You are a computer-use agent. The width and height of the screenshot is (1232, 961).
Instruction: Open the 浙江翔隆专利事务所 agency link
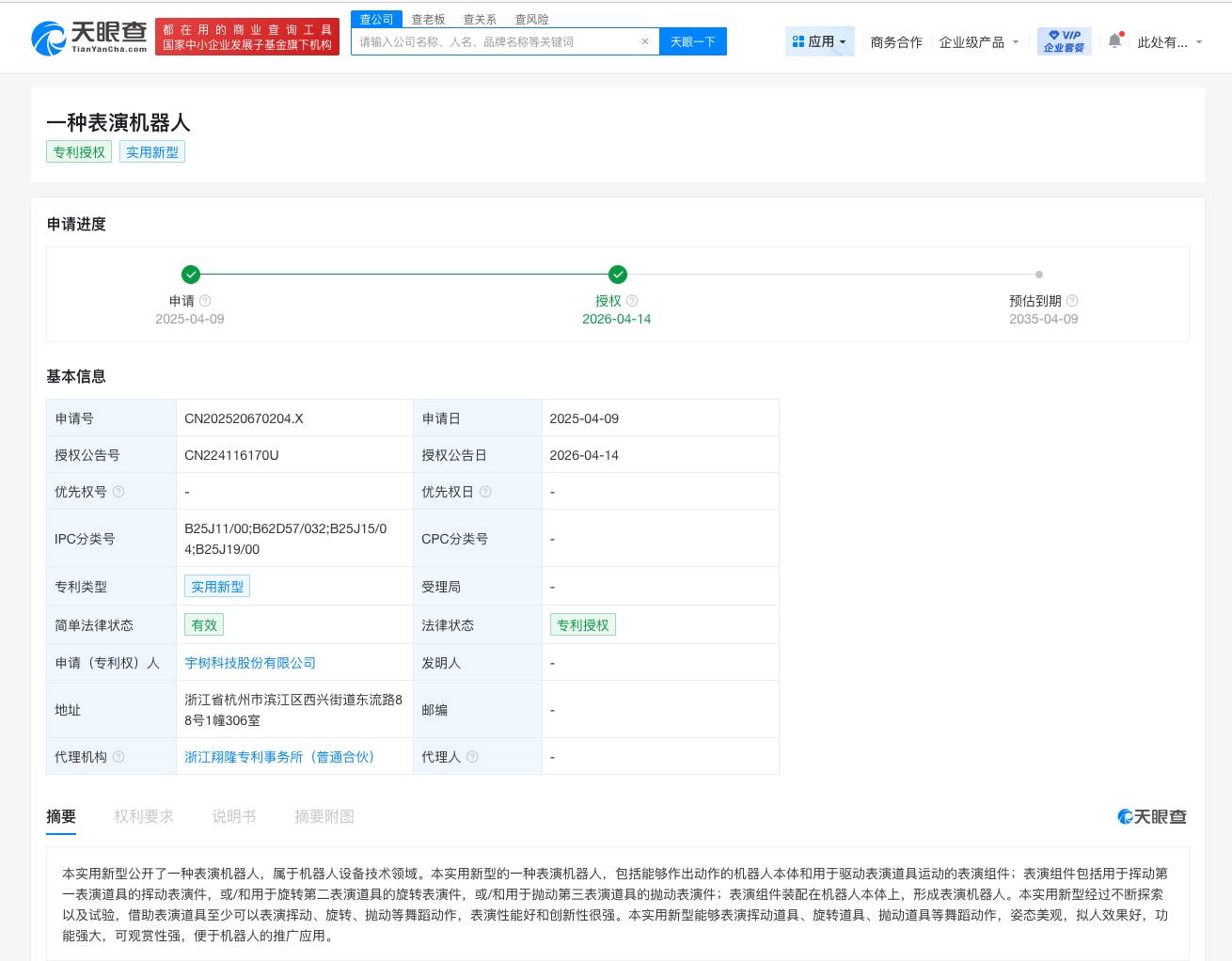277,756
